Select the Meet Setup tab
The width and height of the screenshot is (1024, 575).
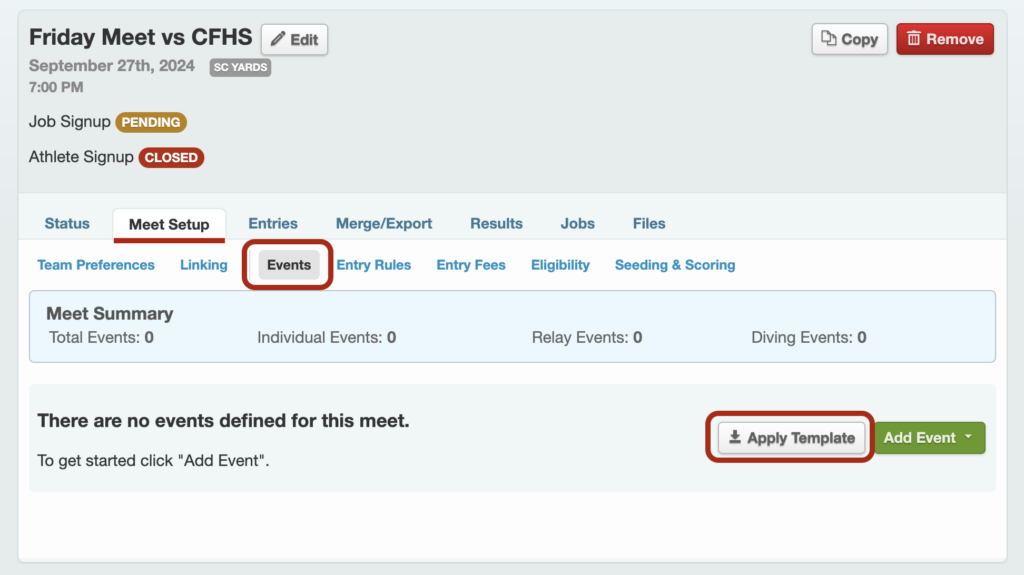pos(169,225)
